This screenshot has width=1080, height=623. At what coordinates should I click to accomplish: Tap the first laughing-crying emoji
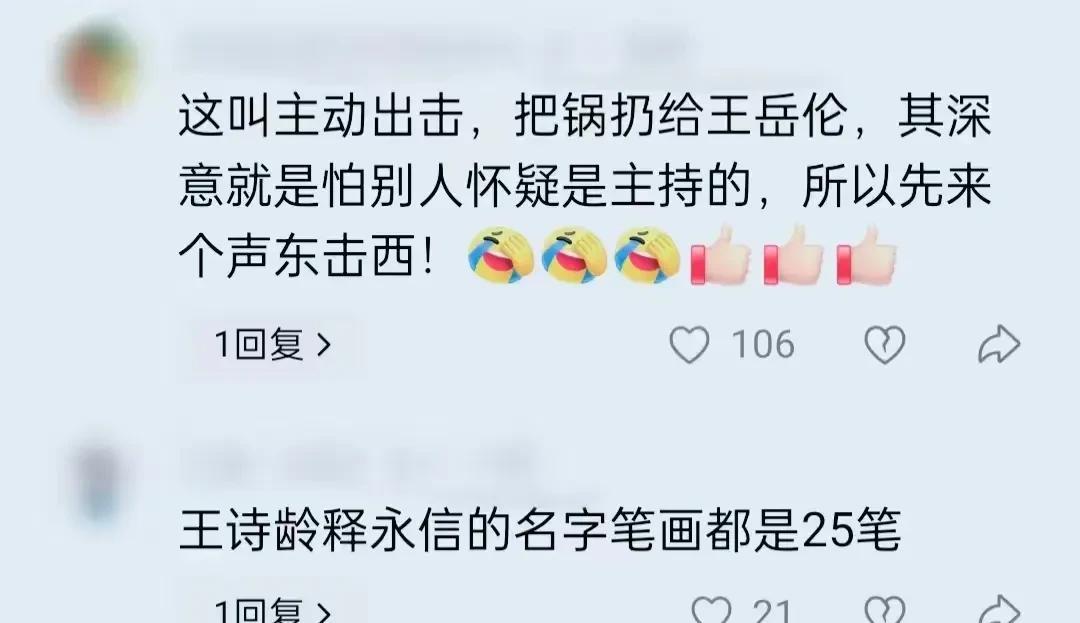pyautogui.click(x=501, y=255)
